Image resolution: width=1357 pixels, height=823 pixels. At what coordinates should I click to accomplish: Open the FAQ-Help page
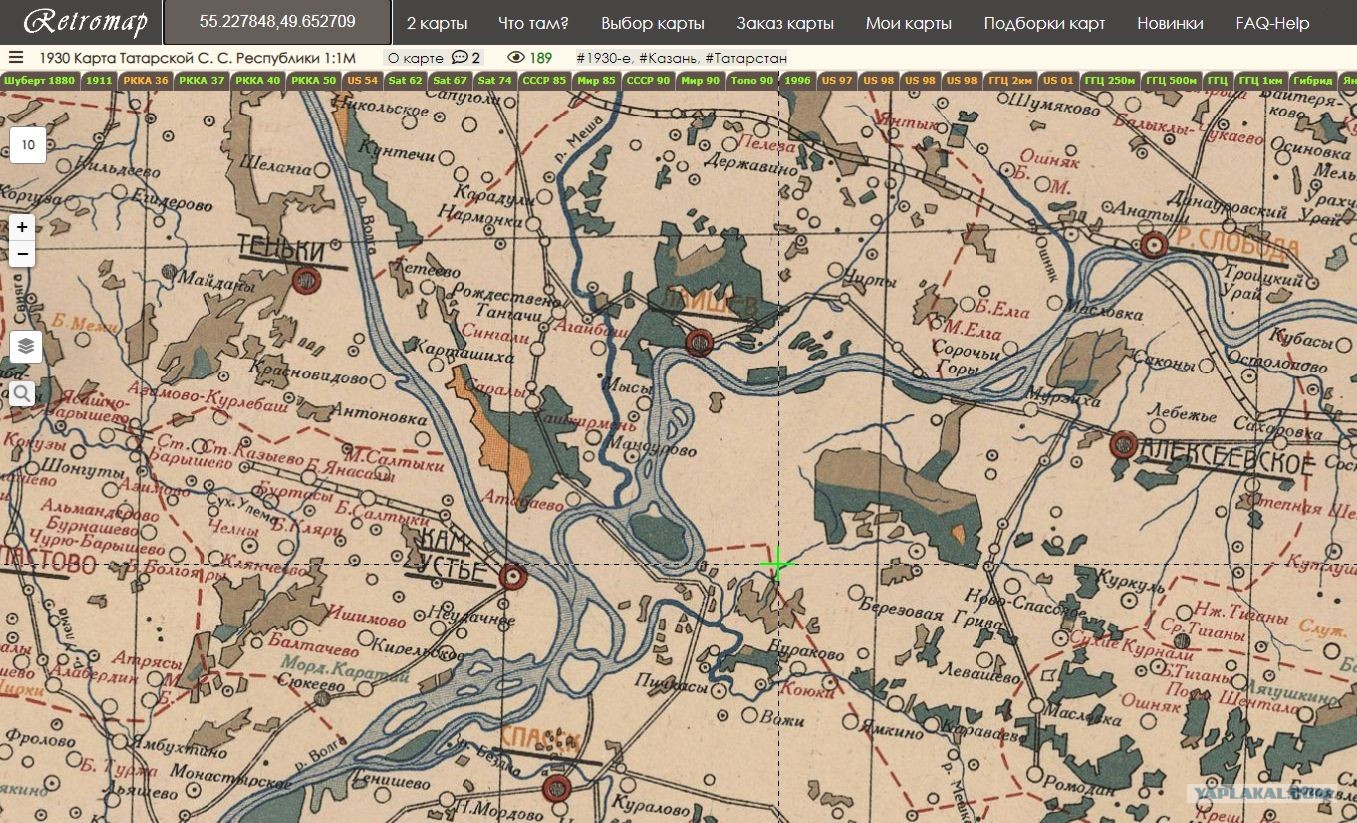point(1272,23)
